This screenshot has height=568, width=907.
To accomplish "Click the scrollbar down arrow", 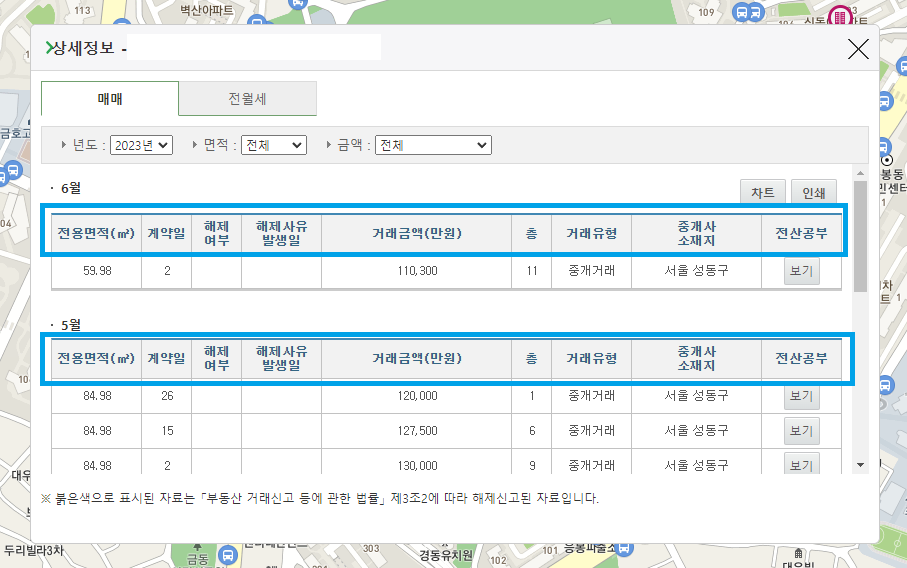I will click(x=860, y=465).
